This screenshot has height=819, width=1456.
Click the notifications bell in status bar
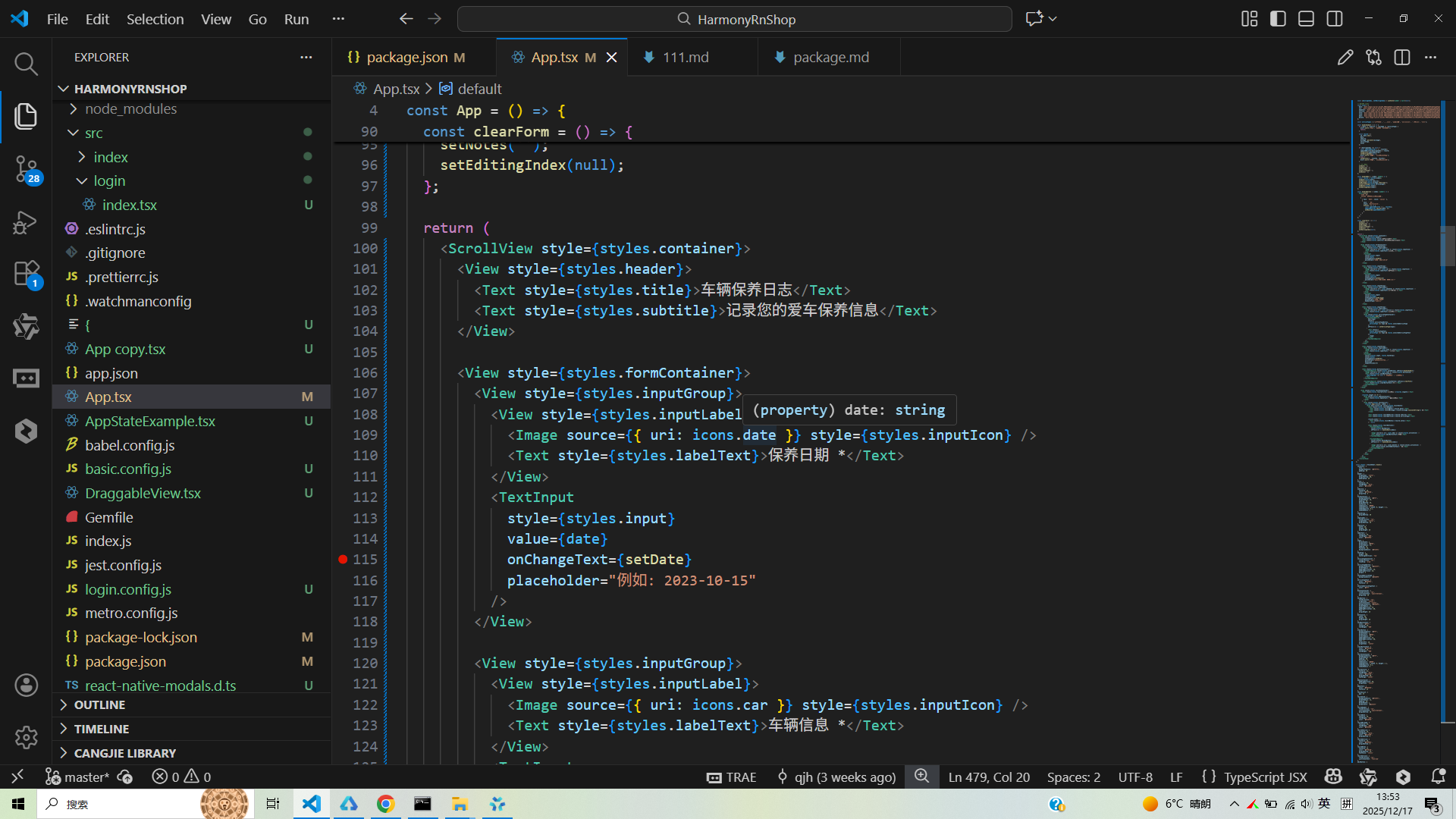pos(1438,777)
